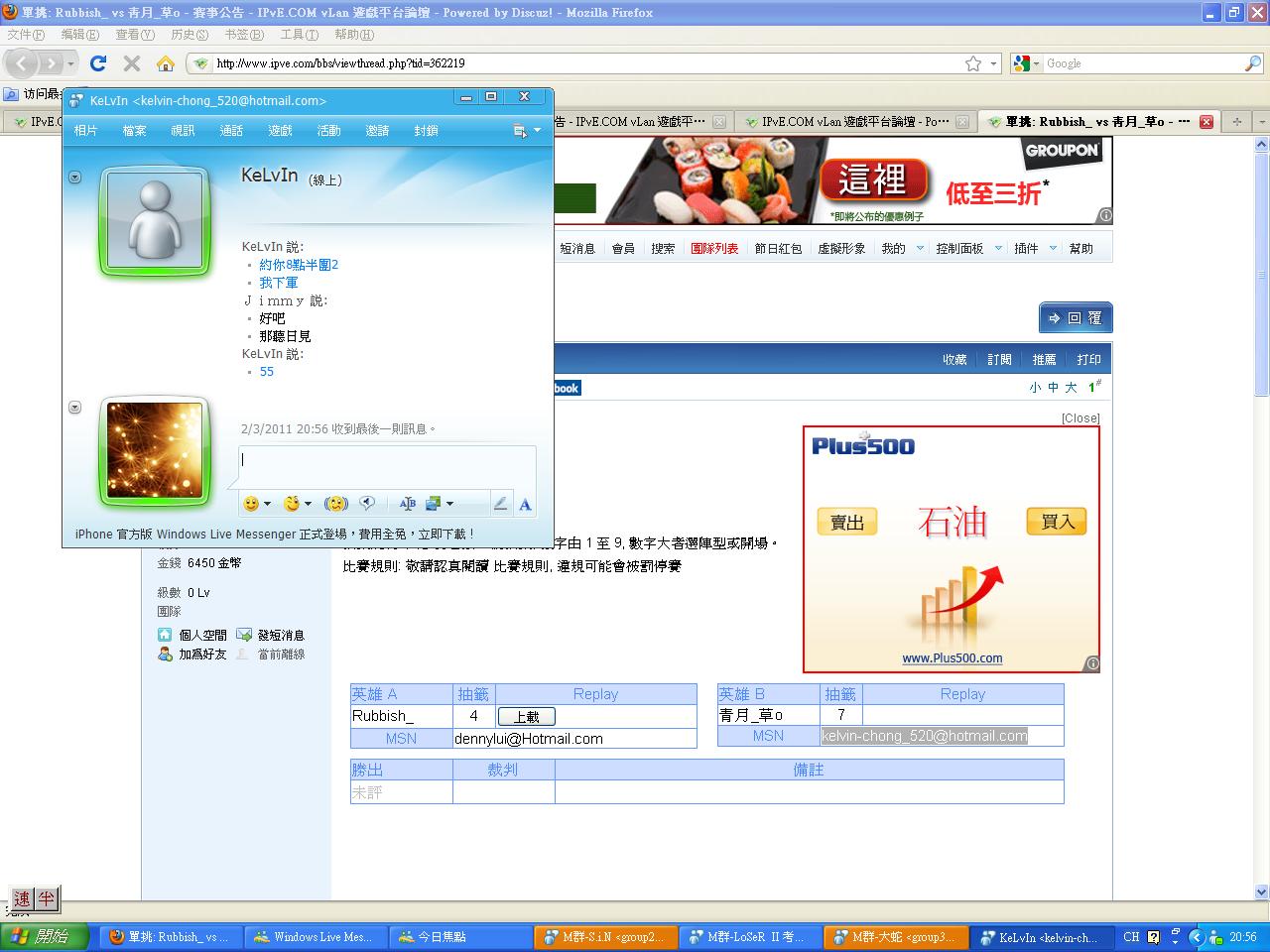Open the 书签 menu in Firefox
The height and width of the screenshot is (952, 1270).
pyautogui.click(x=244, y=34)
